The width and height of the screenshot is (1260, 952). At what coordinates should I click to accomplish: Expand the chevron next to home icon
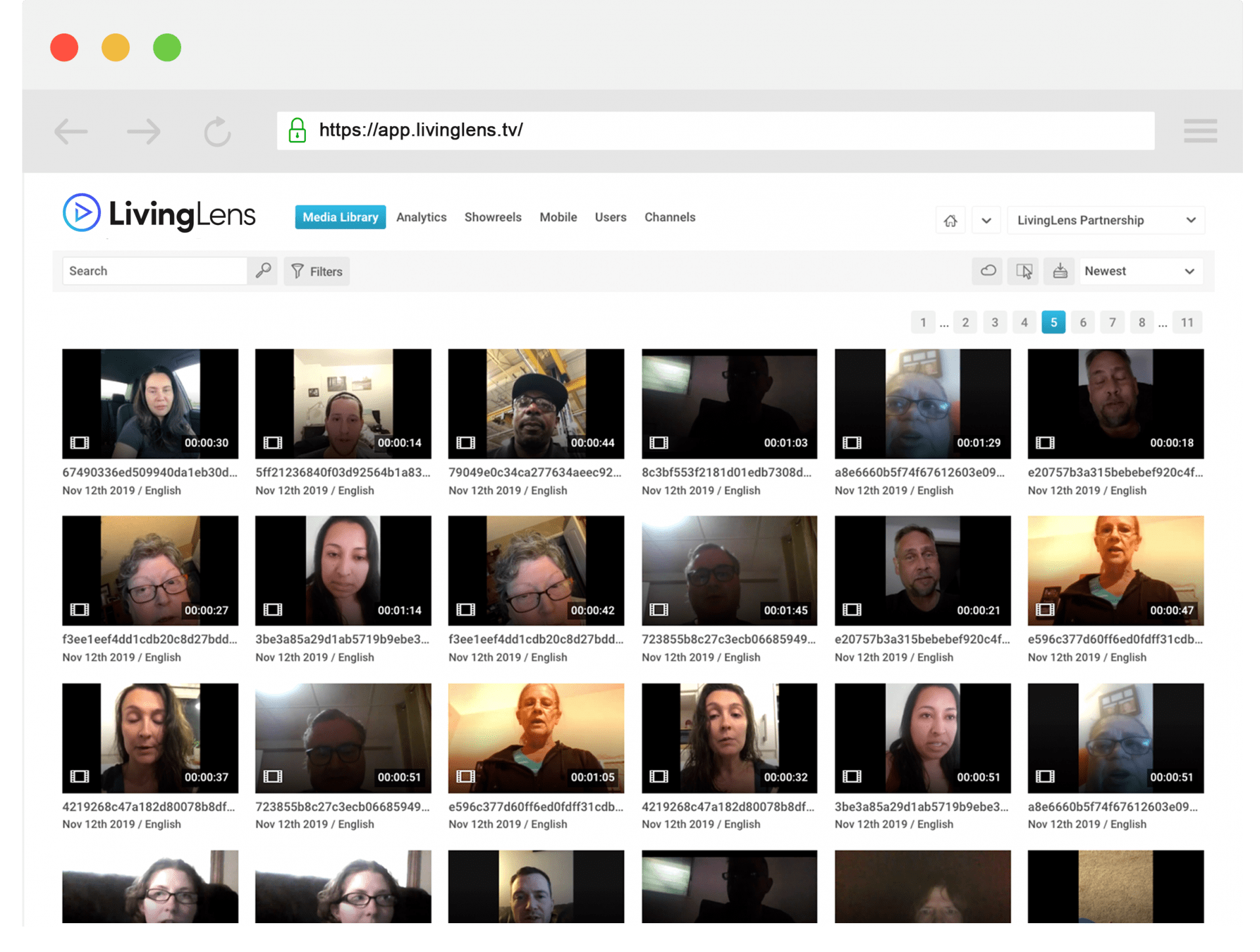click(x=986, y=220)
